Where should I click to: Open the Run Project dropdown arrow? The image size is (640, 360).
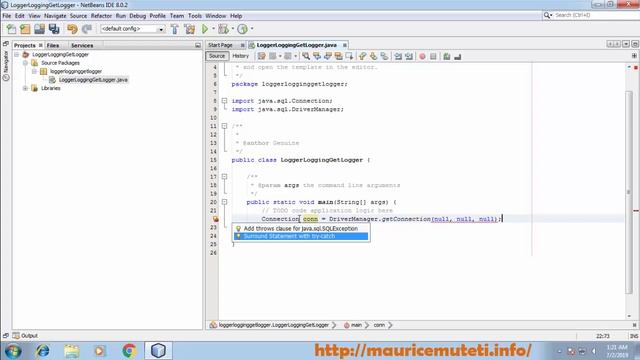(213, 29)
